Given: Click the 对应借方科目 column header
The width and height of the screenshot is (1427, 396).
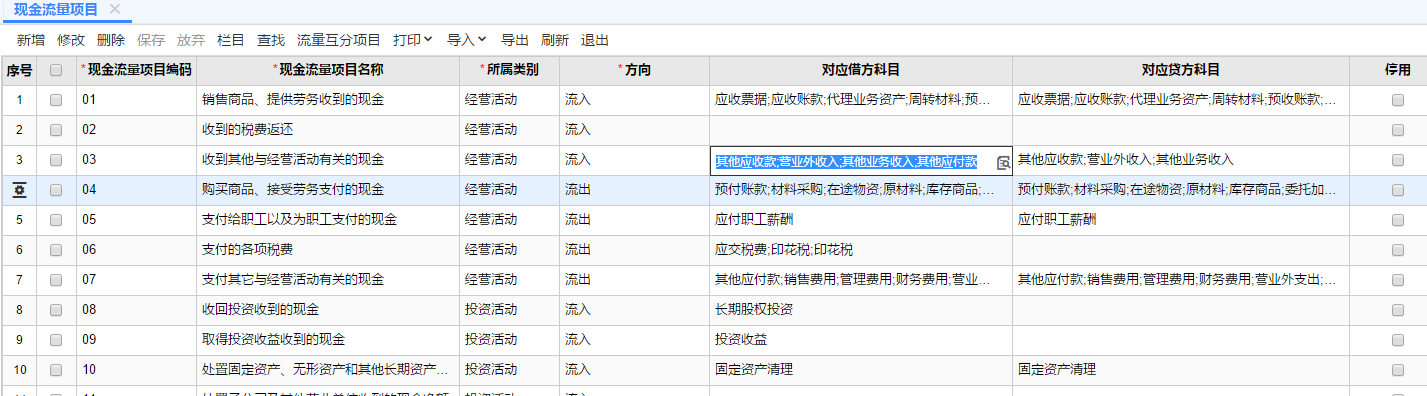Looking at the screenshot, I should [x=860, y=70].
